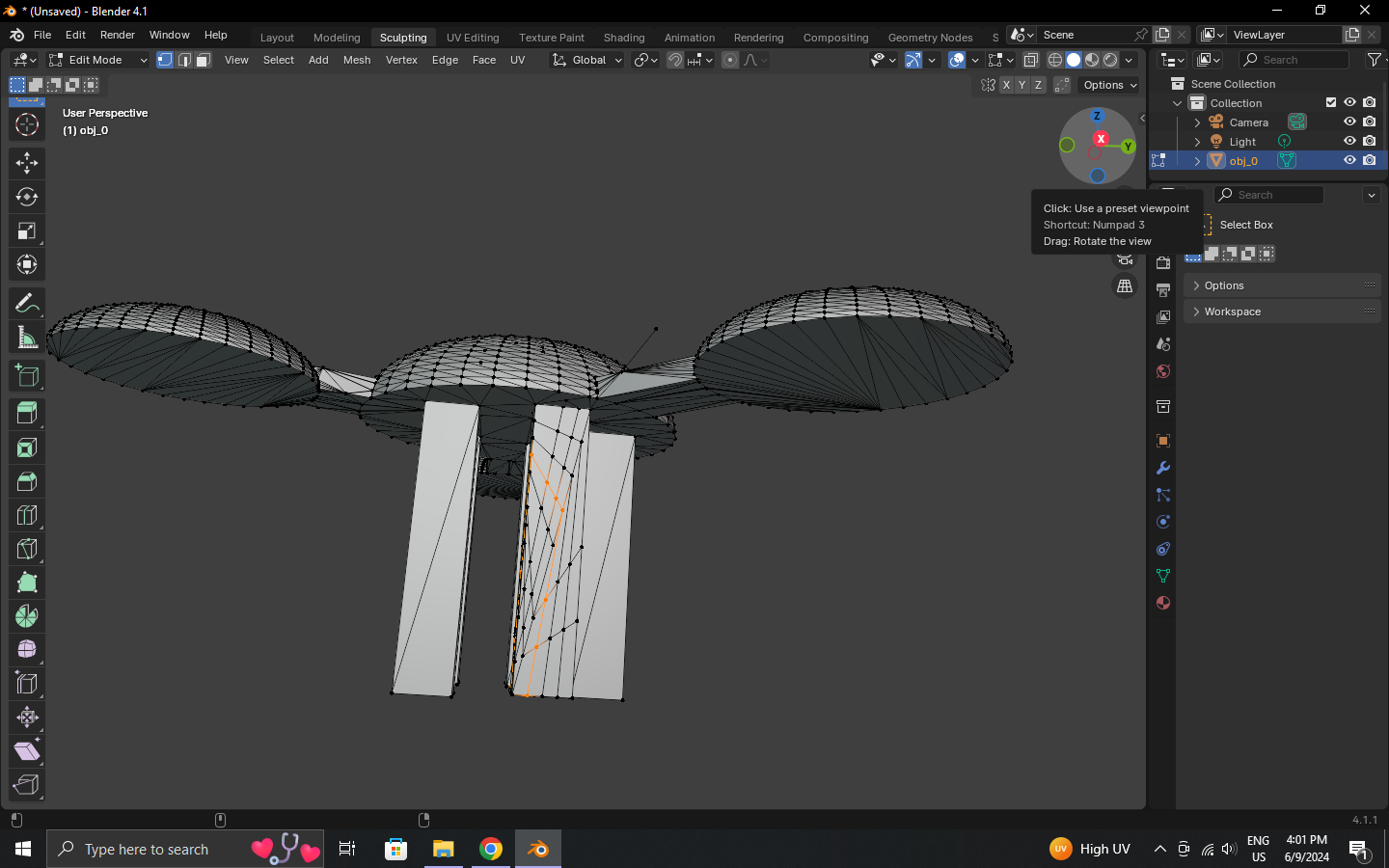The width and height of the screenshot is (1389, 868).
Task: Open Chrome from the taskbar
Action: point(491,849)
